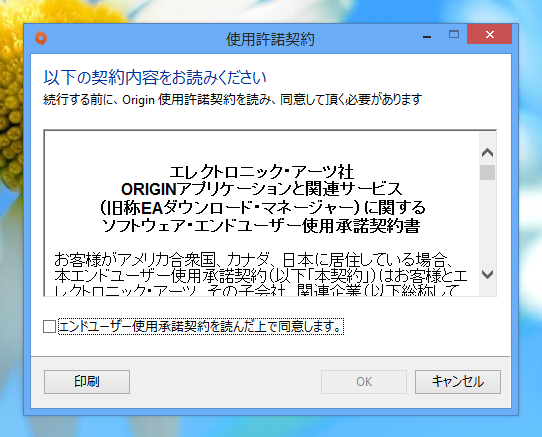The width and height of the screenshot is (542, 437).
Task: Click the Origin logo icon in title bar
Action: 41,38
